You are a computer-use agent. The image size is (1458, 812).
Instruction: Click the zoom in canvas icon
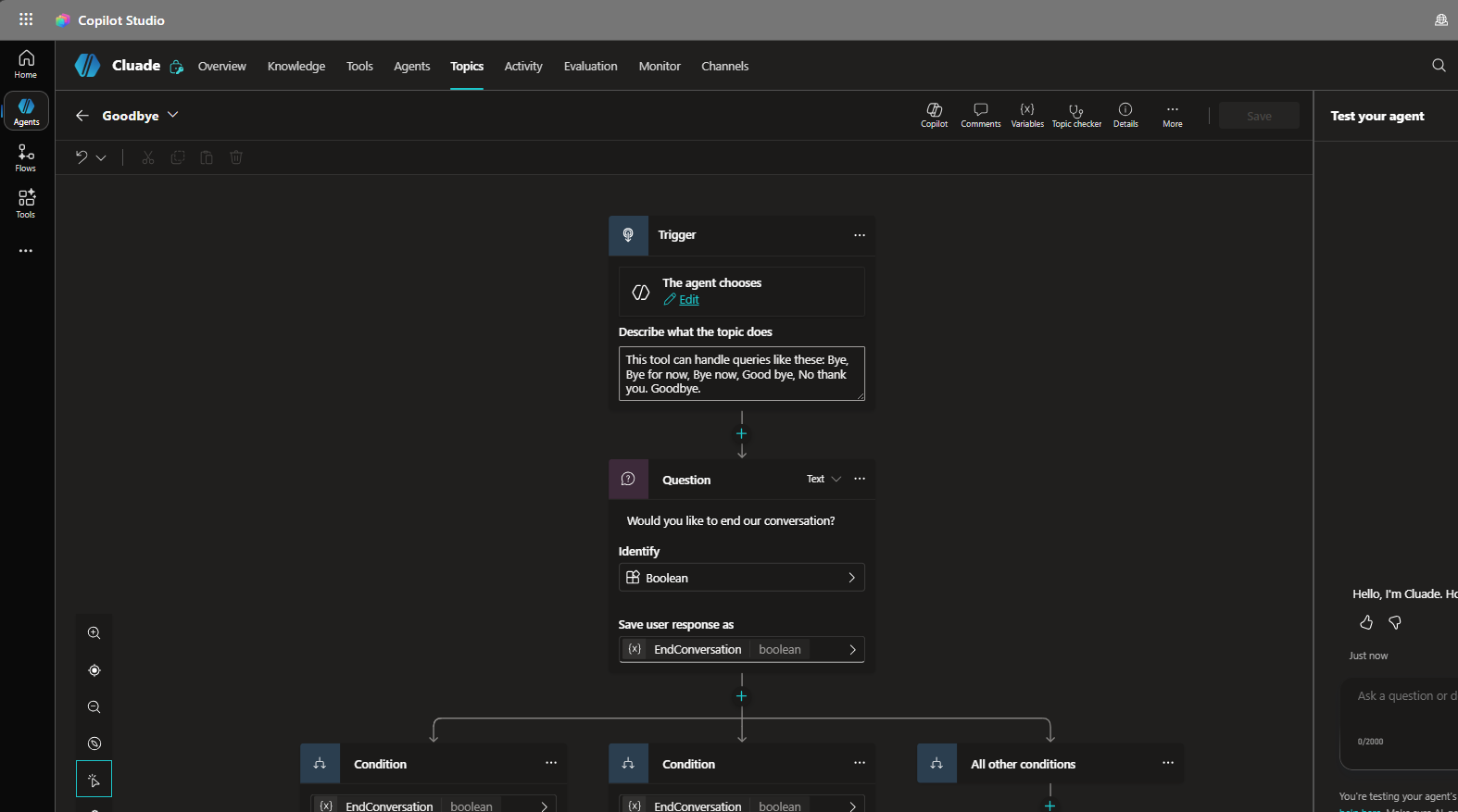[x=94, y=633]
